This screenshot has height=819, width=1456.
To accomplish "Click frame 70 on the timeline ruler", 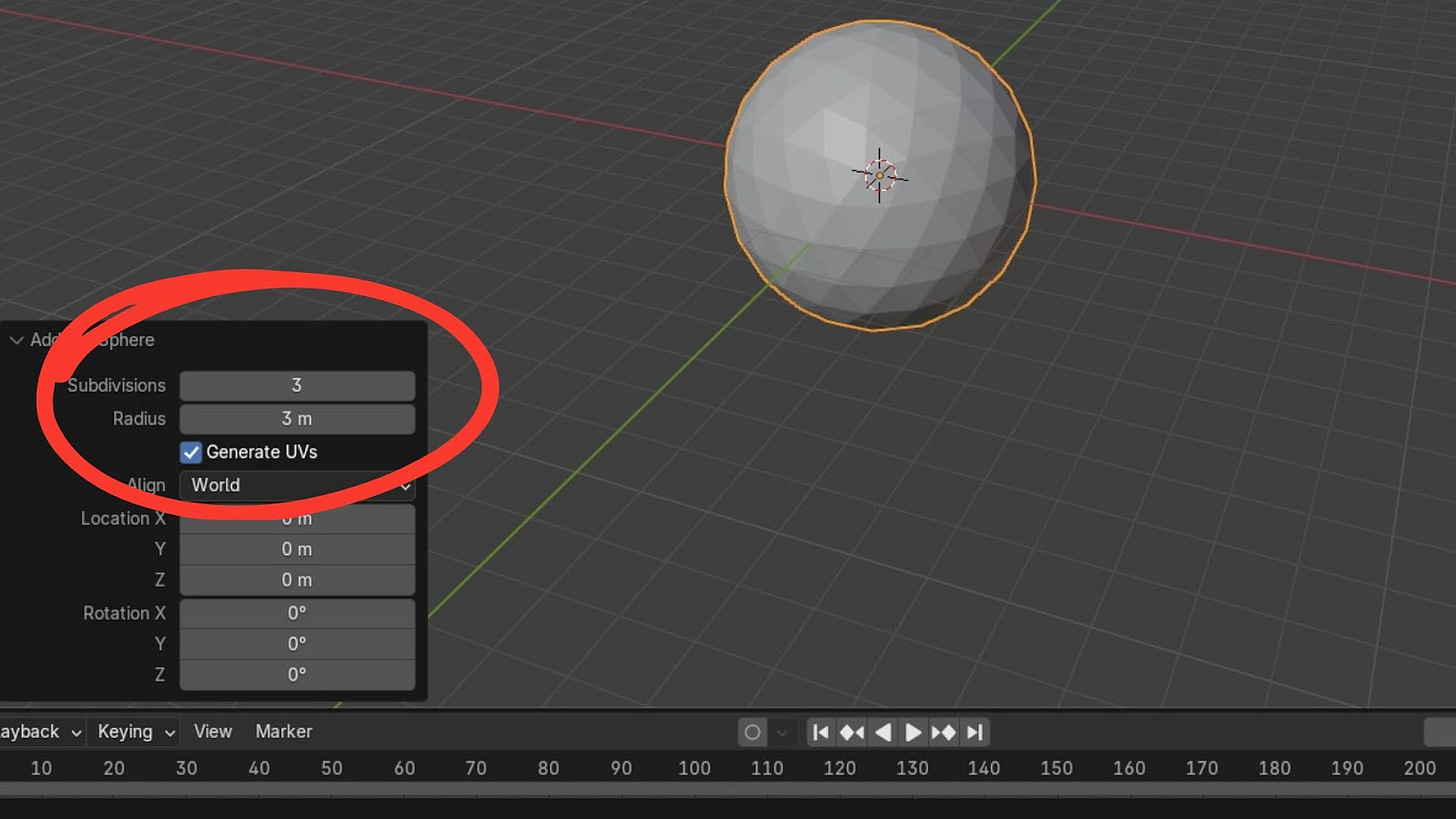I will (x=476, y=768).
